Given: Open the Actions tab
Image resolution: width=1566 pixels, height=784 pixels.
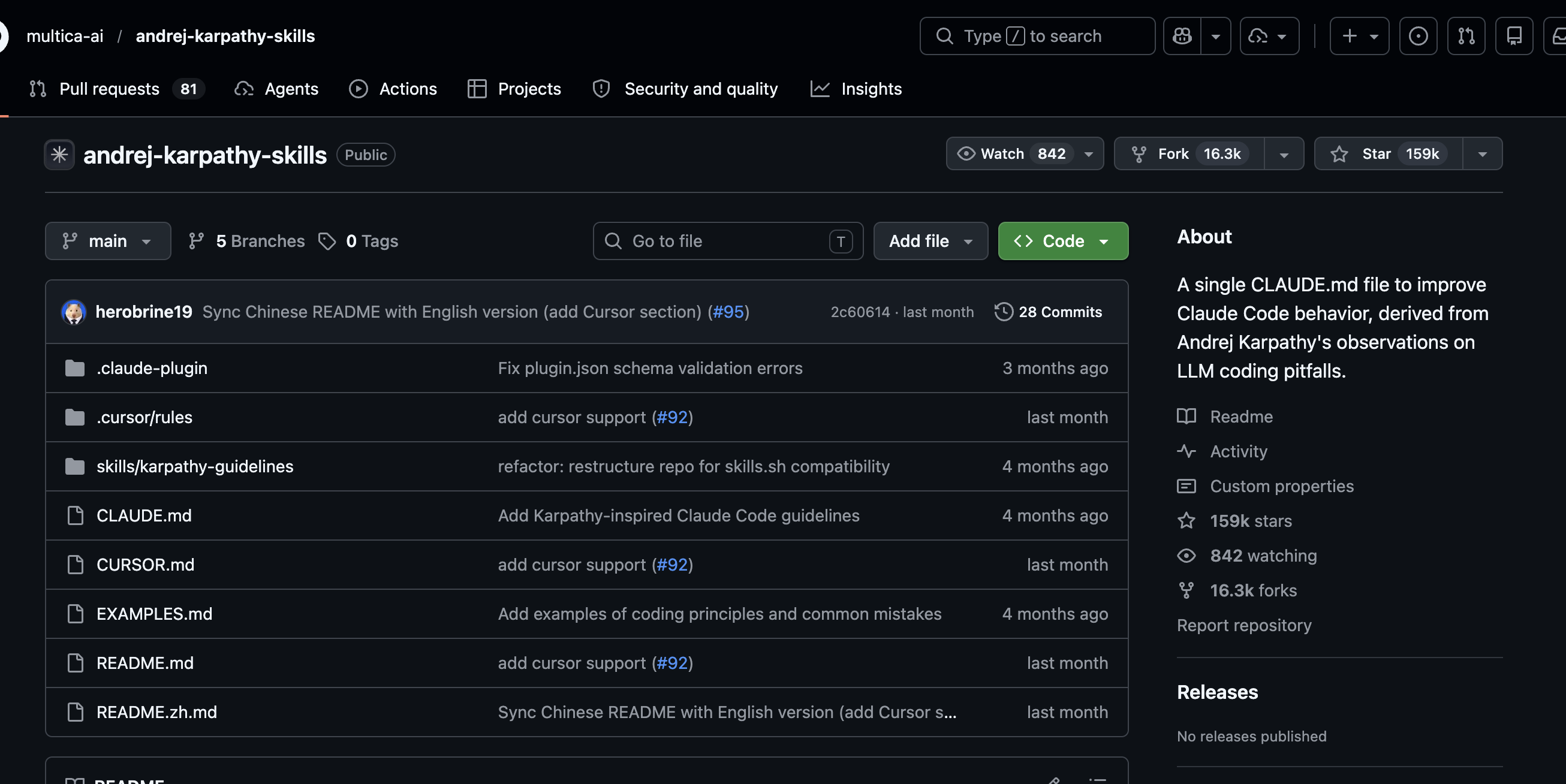Looking at the screenshot, I should pos(393,89).
